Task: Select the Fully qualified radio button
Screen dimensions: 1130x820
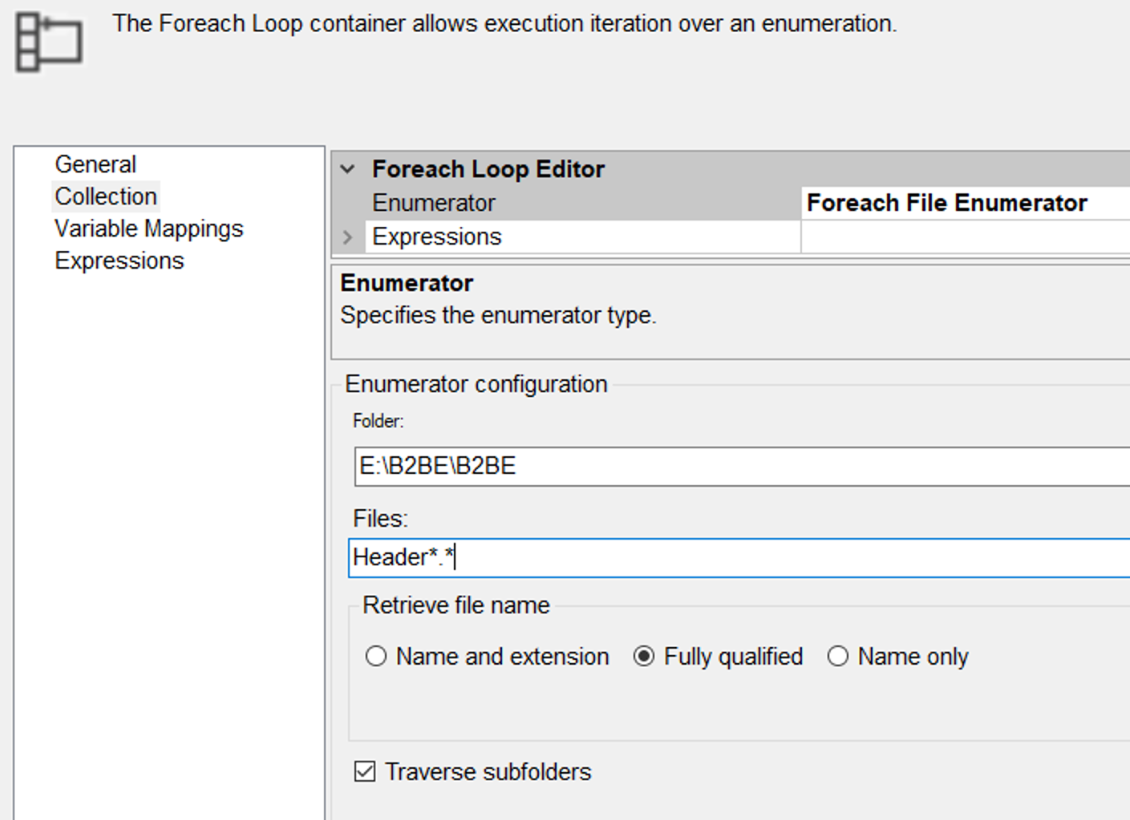Action: [x=645, y=657]
